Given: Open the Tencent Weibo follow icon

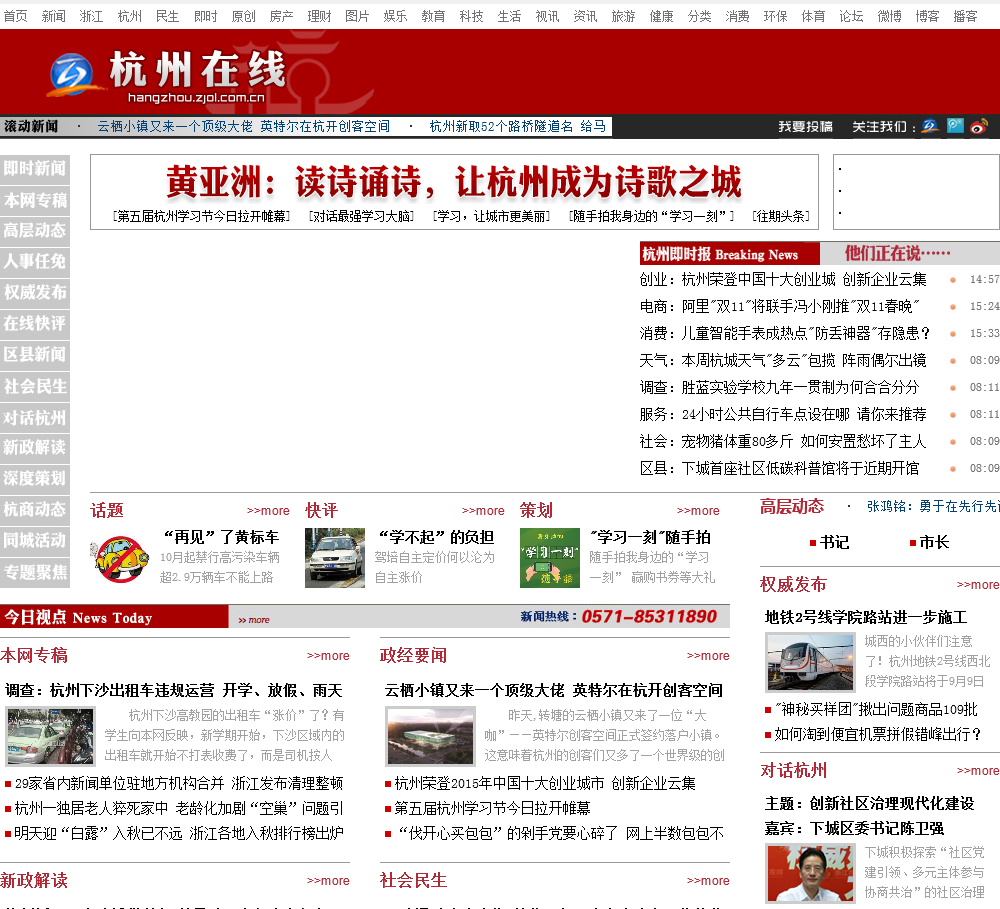Looking at the screenshot, I should pos(955,126).
